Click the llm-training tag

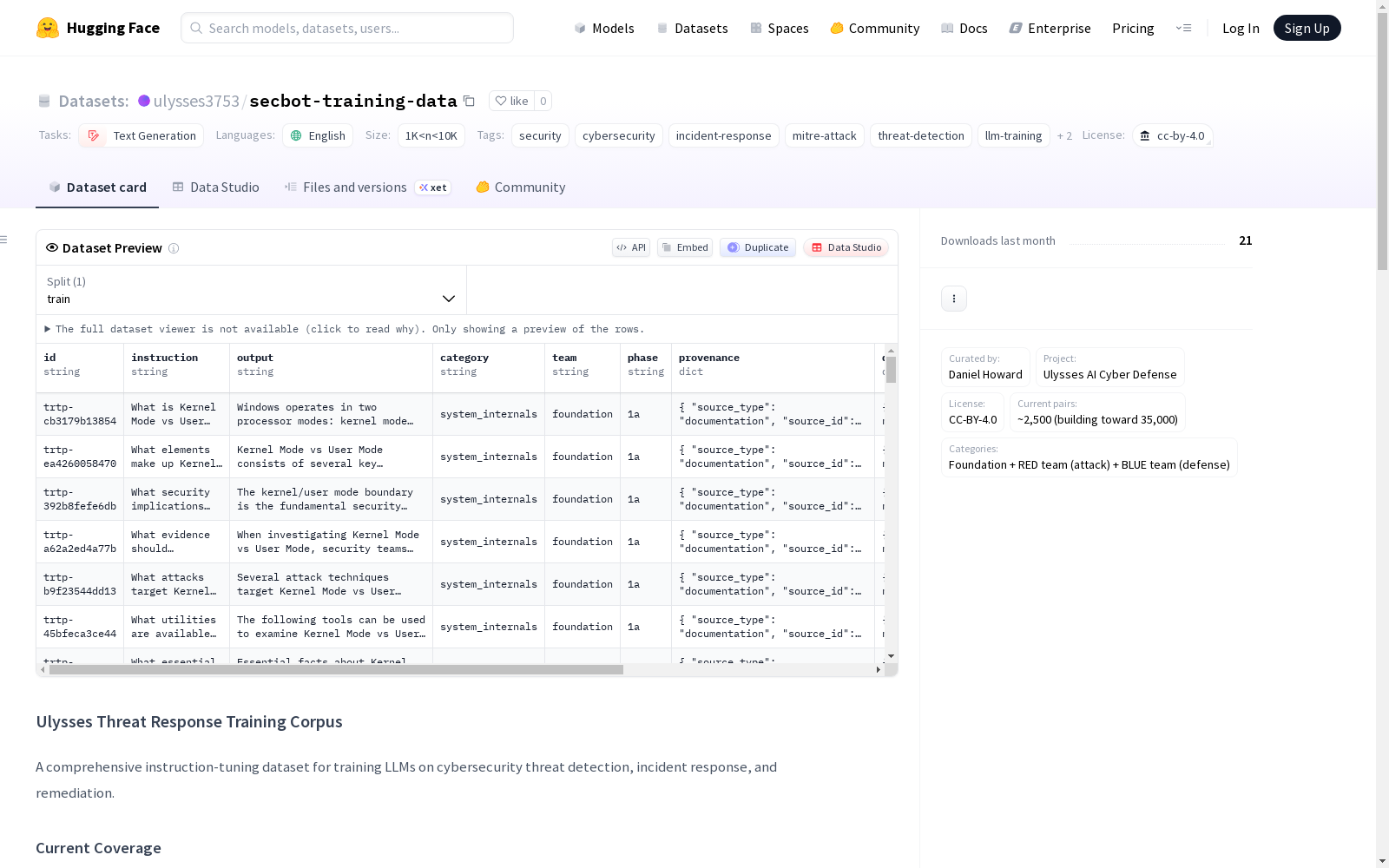click(1014, 135)
